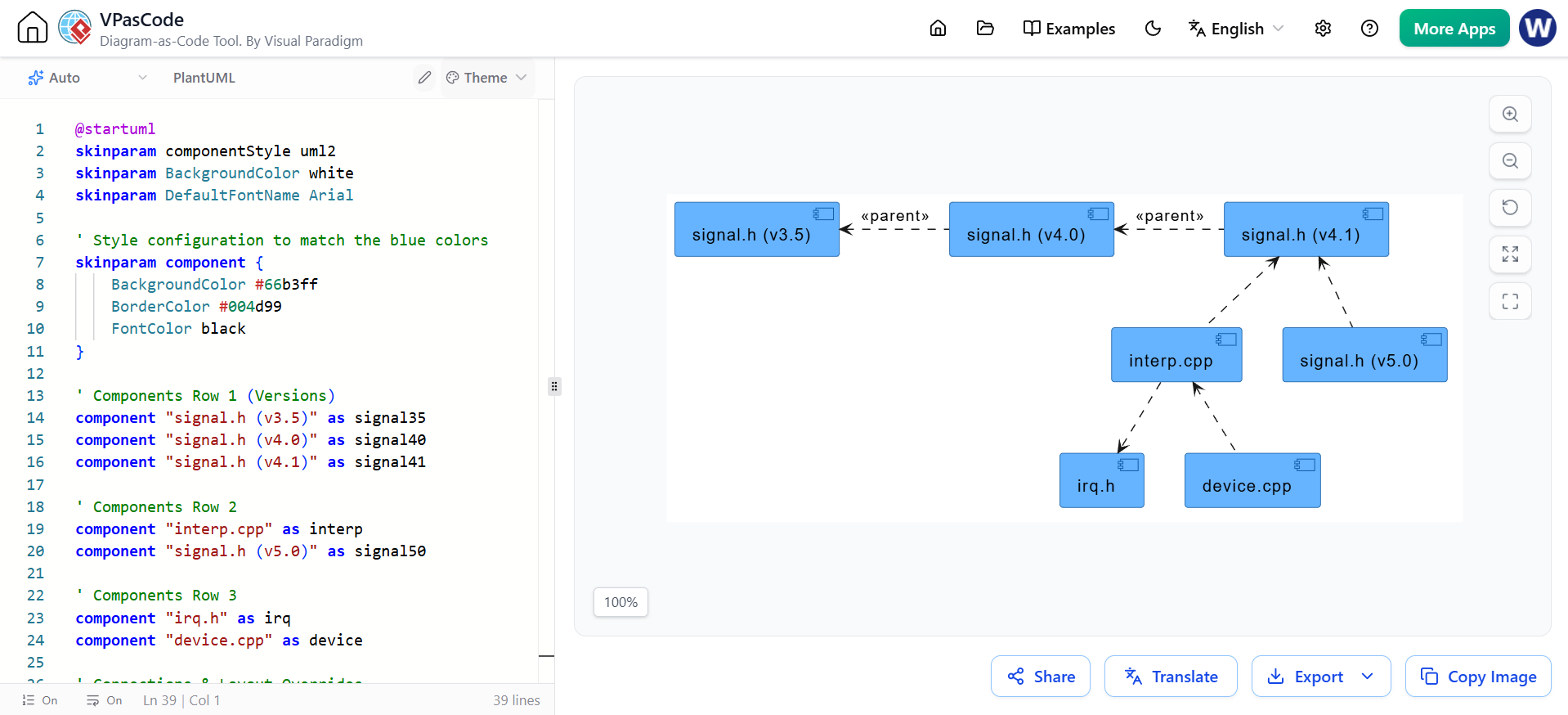Click code line defining signal40
This screenshot has width=1568, height=715.
[x=250, y=440]
